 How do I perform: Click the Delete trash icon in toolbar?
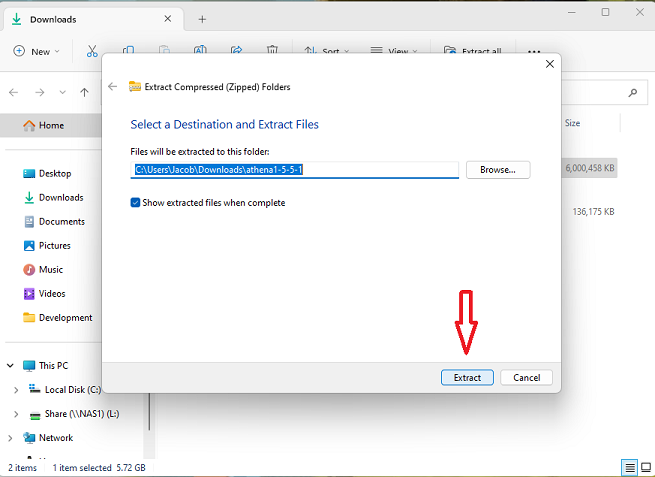pos(274,51)
